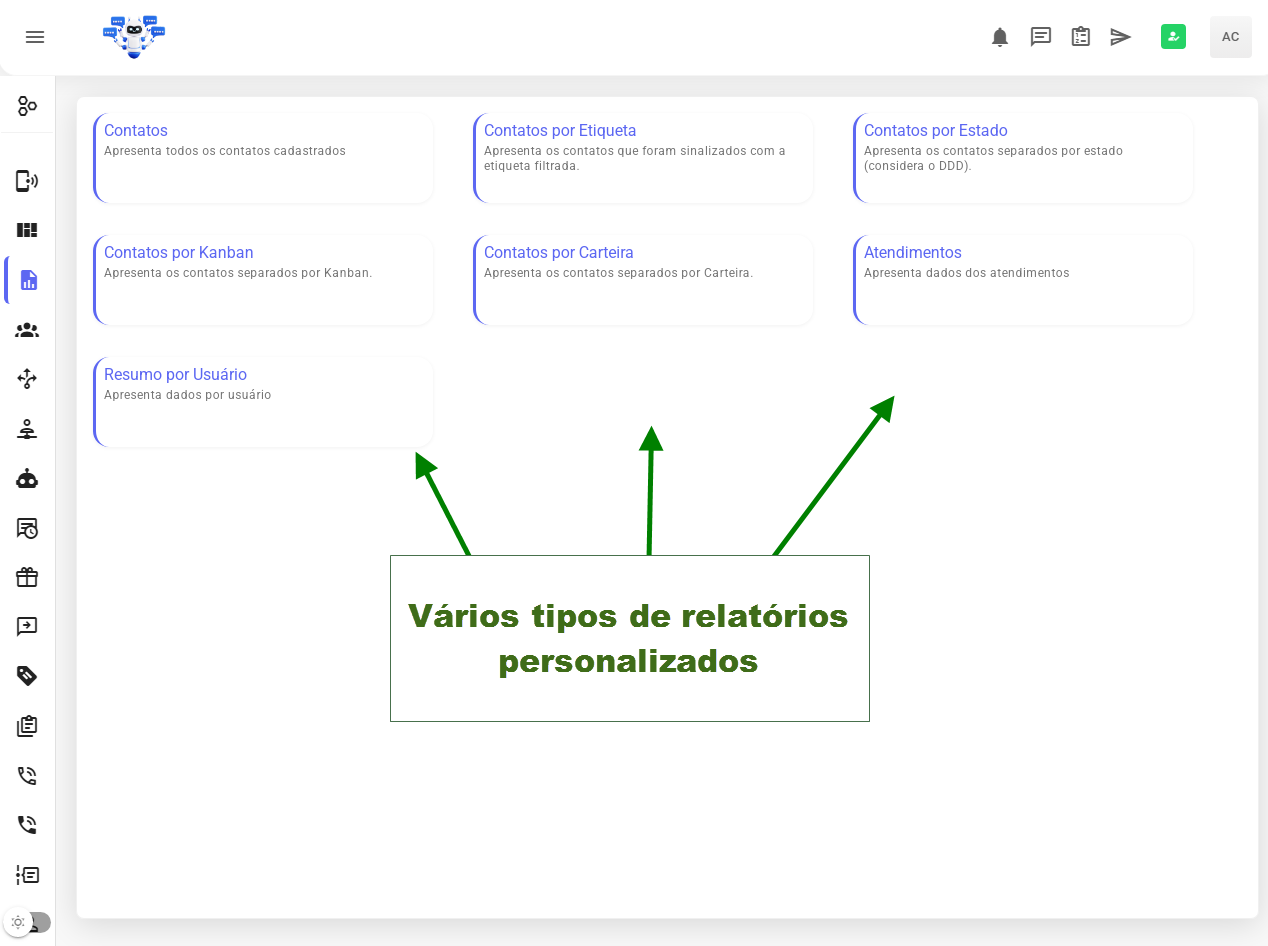Click the numbered clipboard icon in header
Viewport: 1268px width, 946px height.
point(1081,37)
